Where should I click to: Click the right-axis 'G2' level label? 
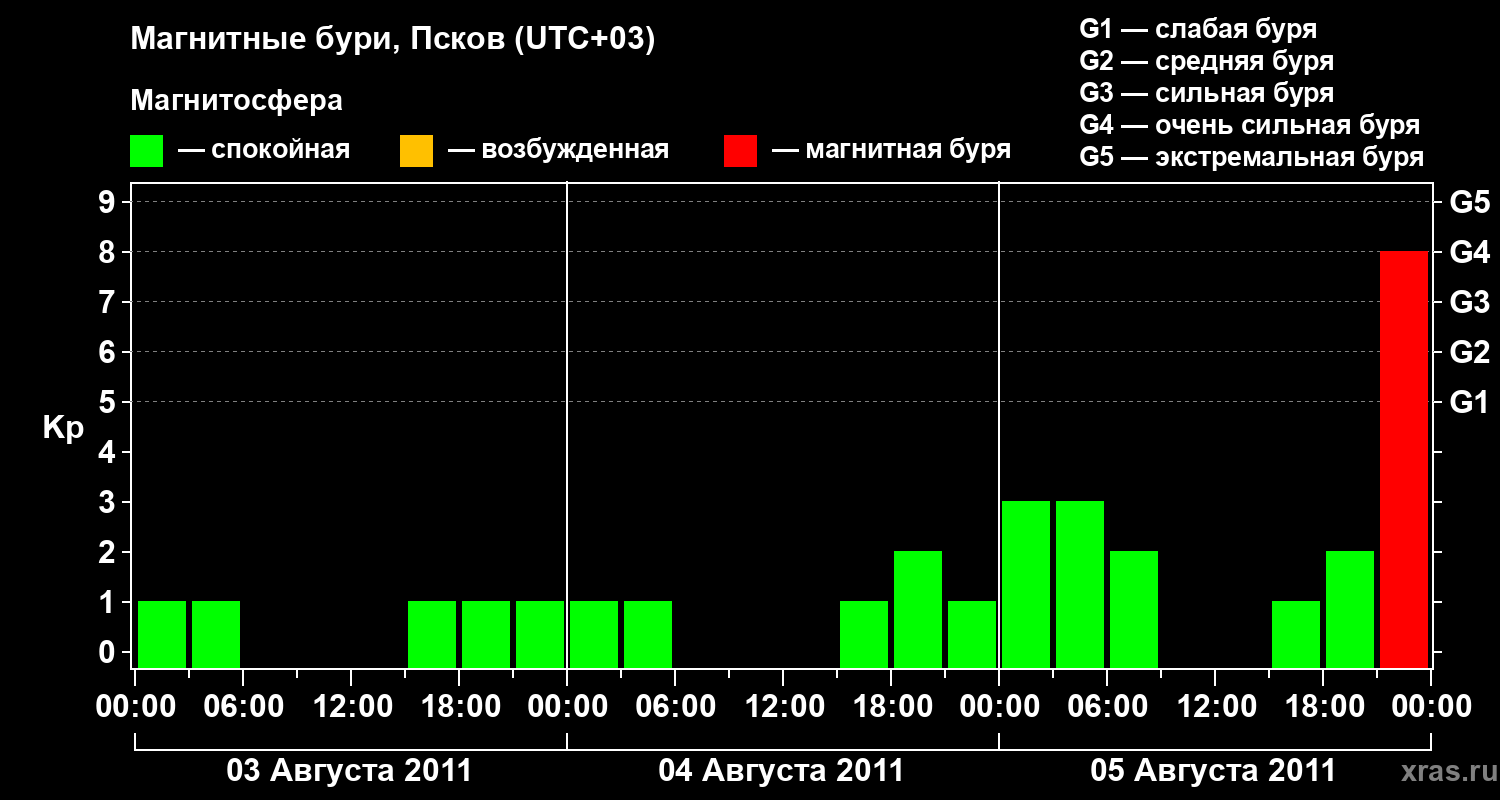coord(1469,353)
